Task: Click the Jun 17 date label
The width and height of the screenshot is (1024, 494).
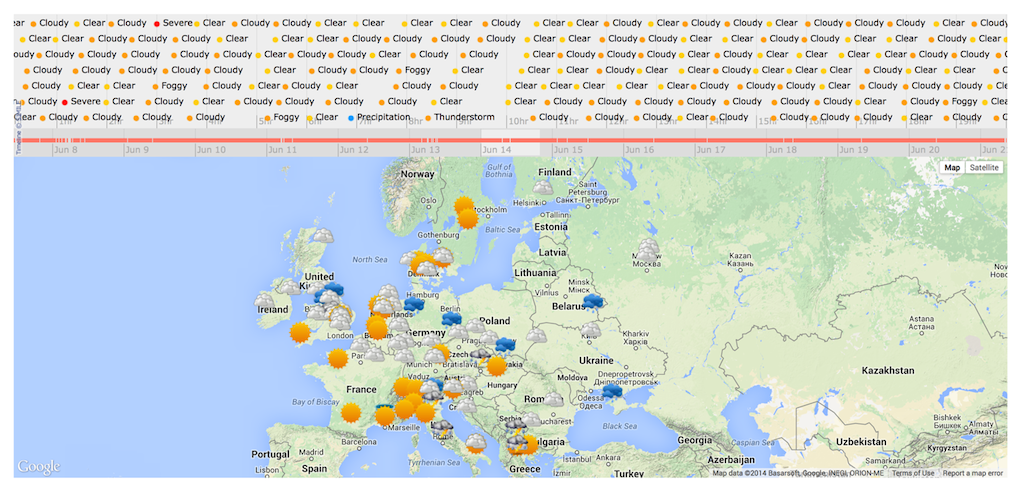Action: coord(710,150)
